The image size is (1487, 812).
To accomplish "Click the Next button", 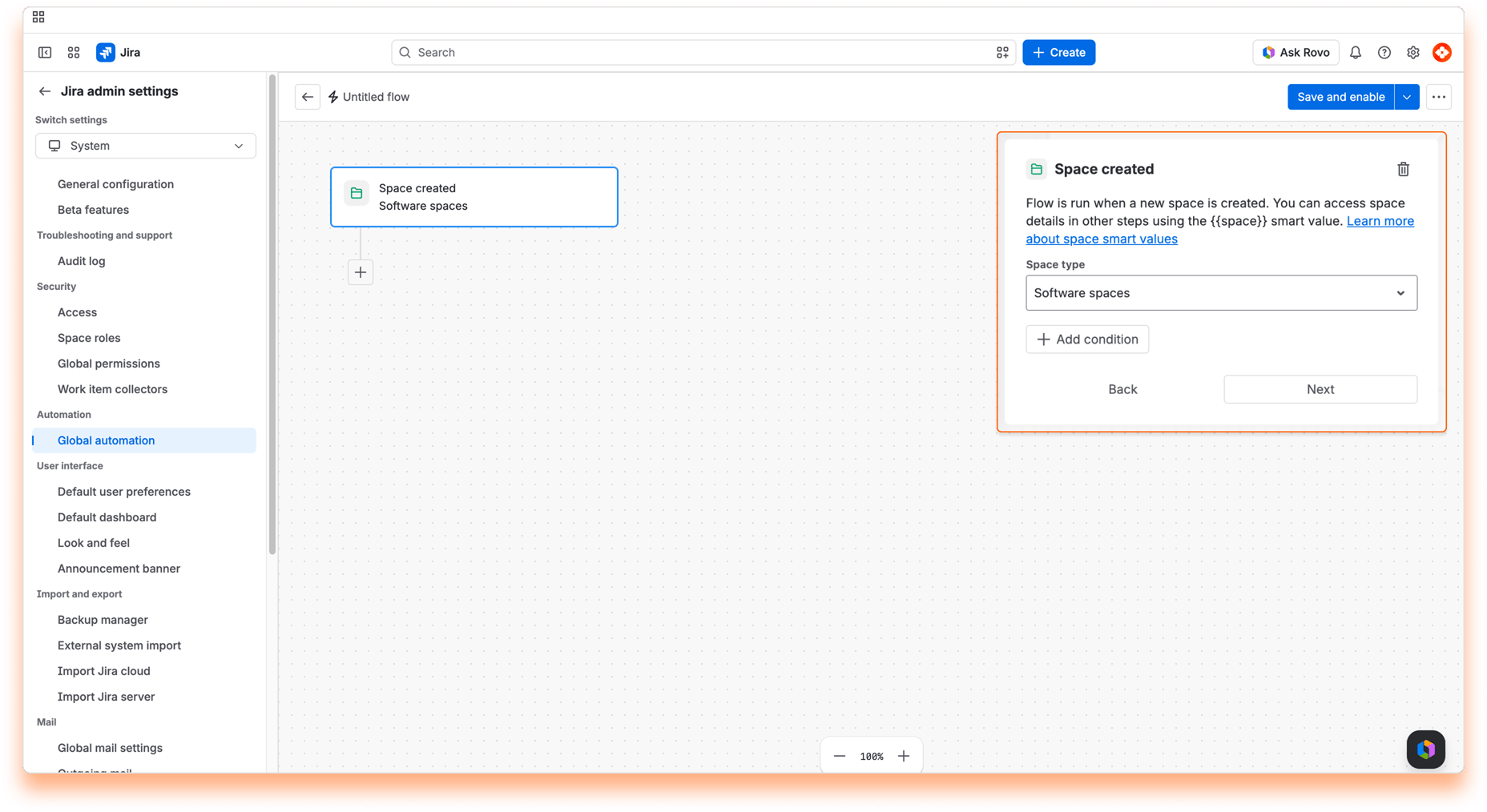I will (x=1320, y=389).
